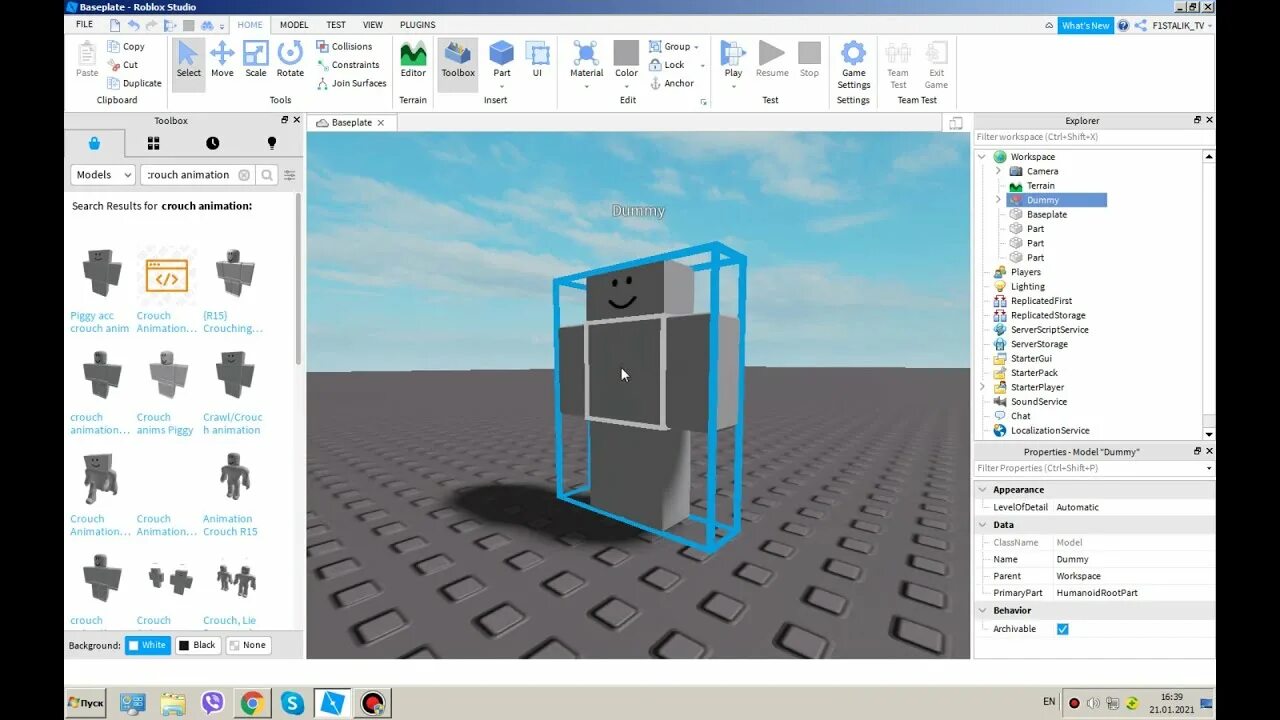
Task: Select Animation Crouch R15 model
Action: [232, 494]
